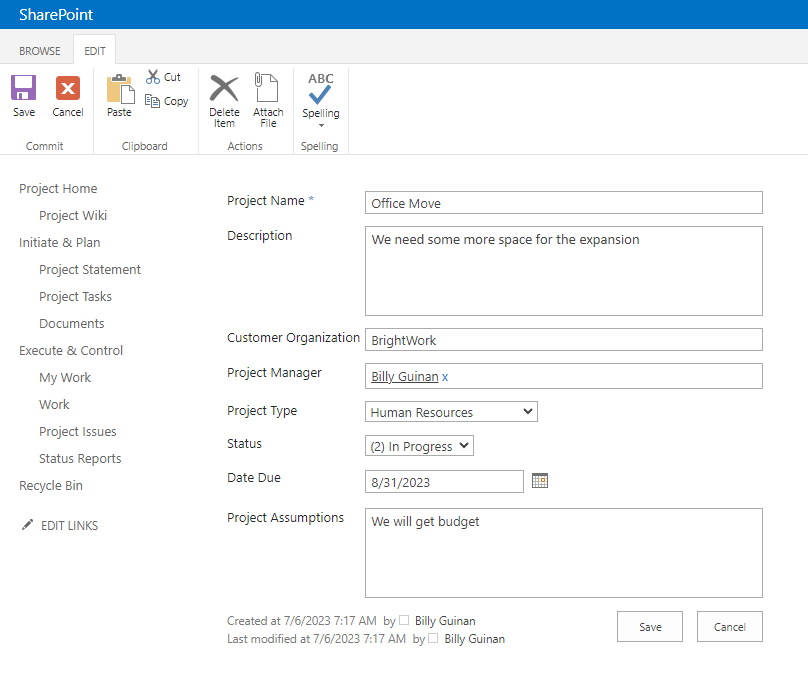
Task: Toggle presence box next to Created by name
Action: (x=404, y=621)
